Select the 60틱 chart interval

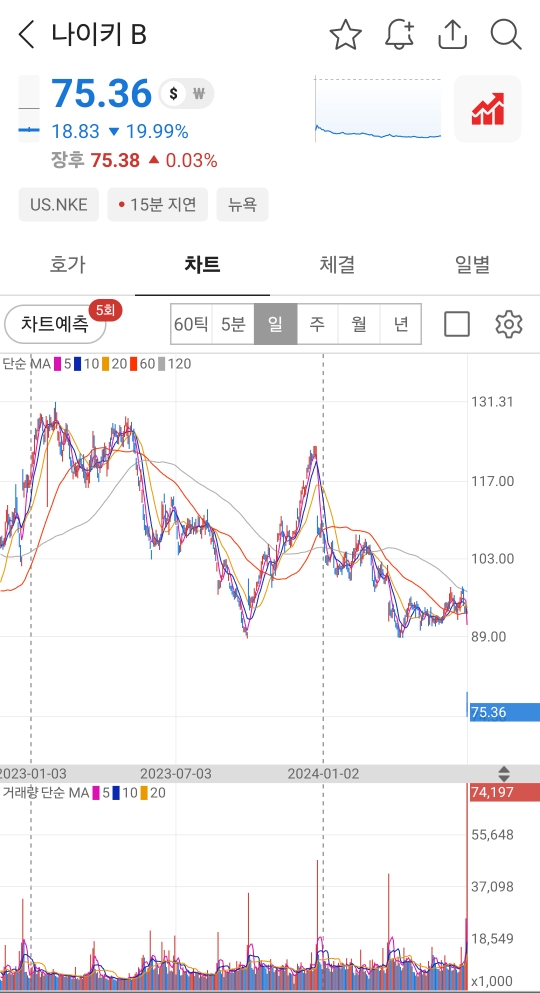pyautogui.click(x=191, y=324)
